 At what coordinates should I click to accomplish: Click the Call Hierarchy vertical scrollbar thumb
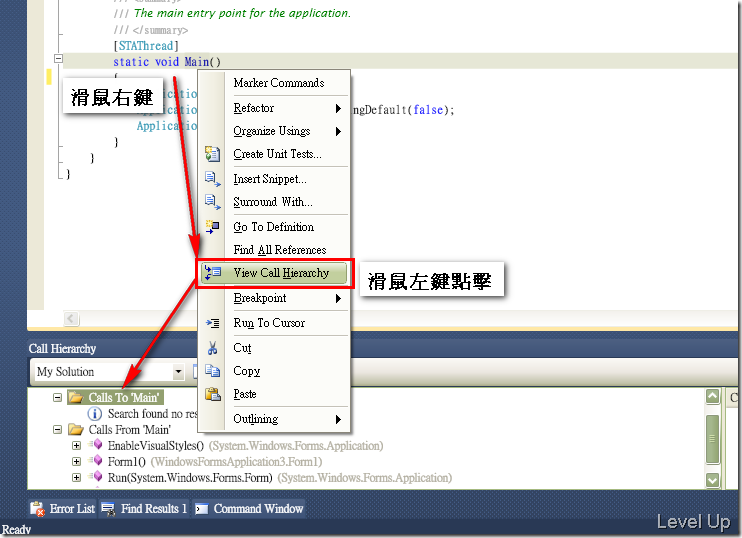point(713,439)
